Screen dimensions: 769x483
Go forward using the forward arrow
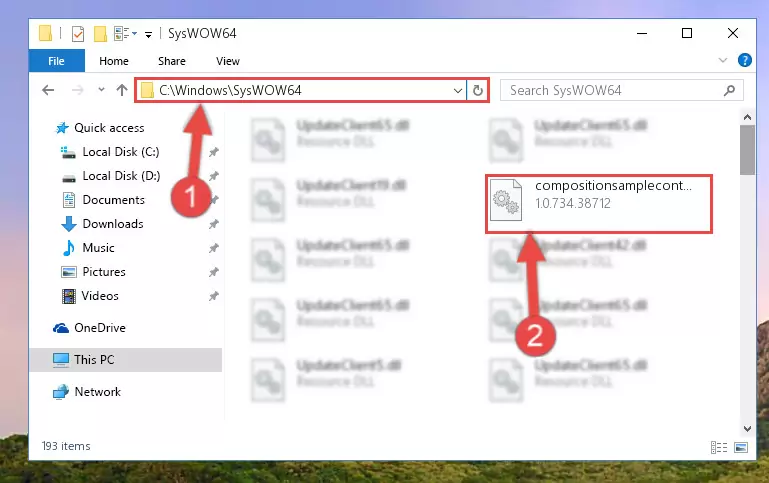(x=77, y=90)
